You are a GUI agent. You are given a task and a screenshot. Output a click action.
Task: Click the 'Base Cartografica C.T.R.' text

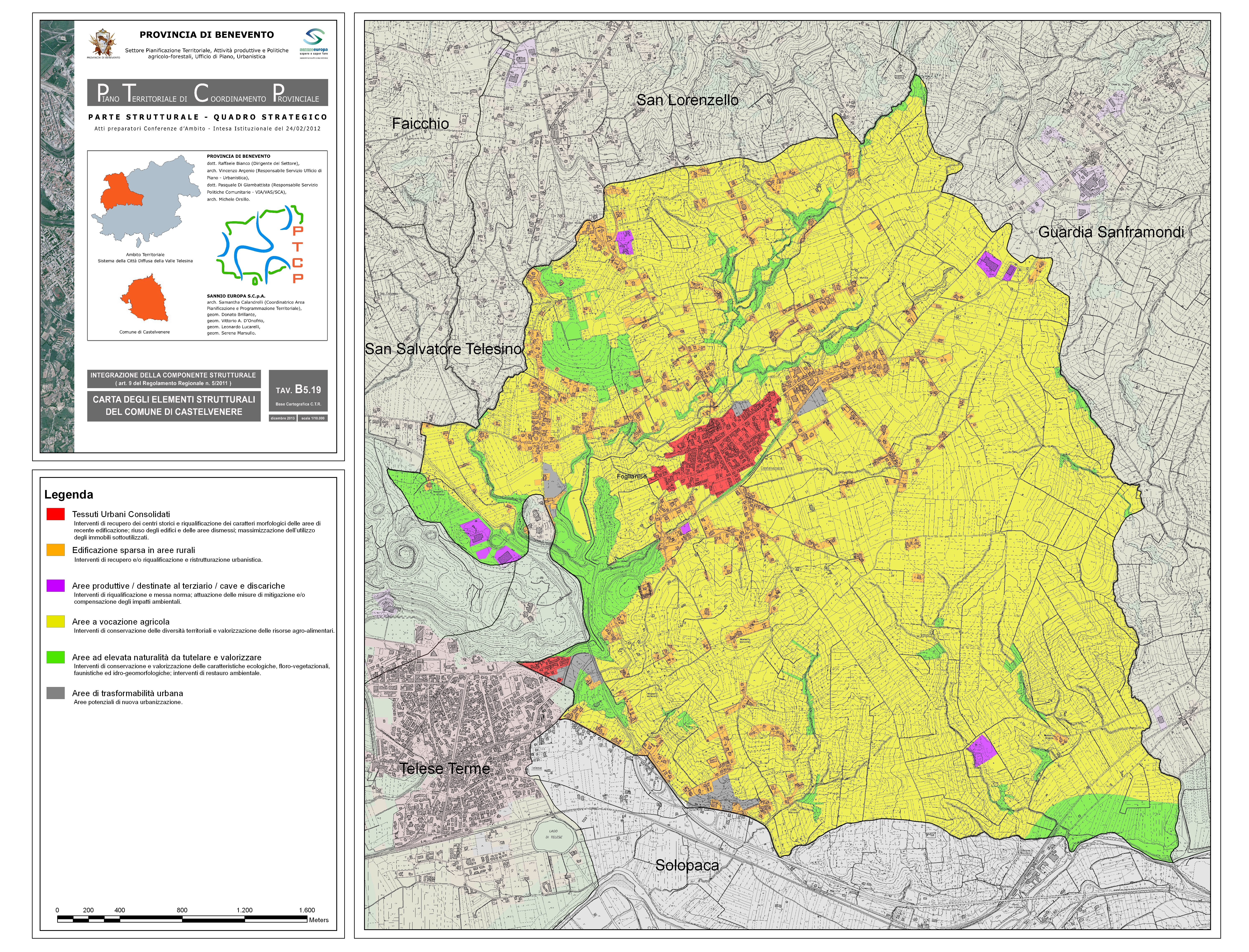(298, 404)
